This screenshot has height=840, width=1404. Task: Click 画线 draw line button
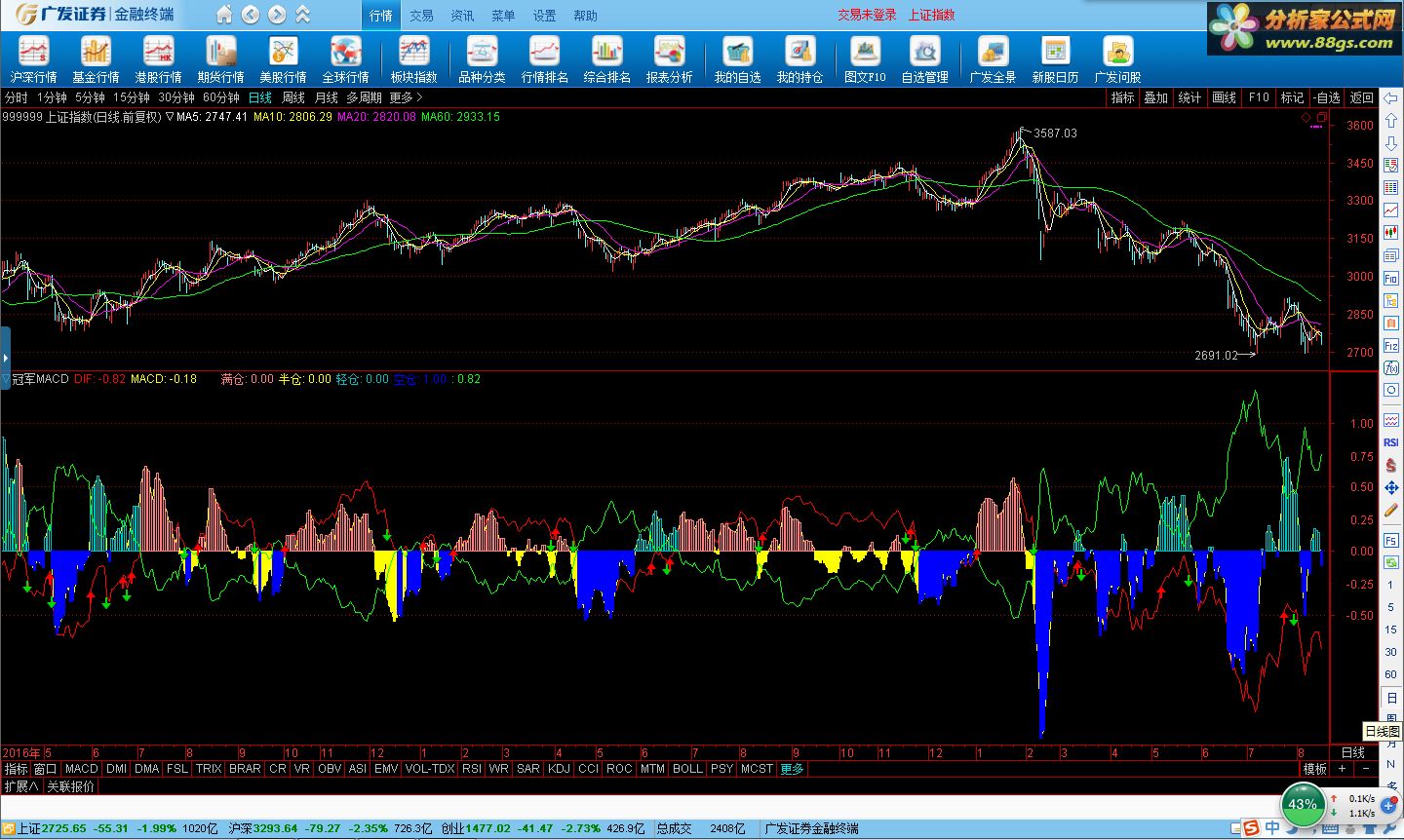click(1224, 97)
